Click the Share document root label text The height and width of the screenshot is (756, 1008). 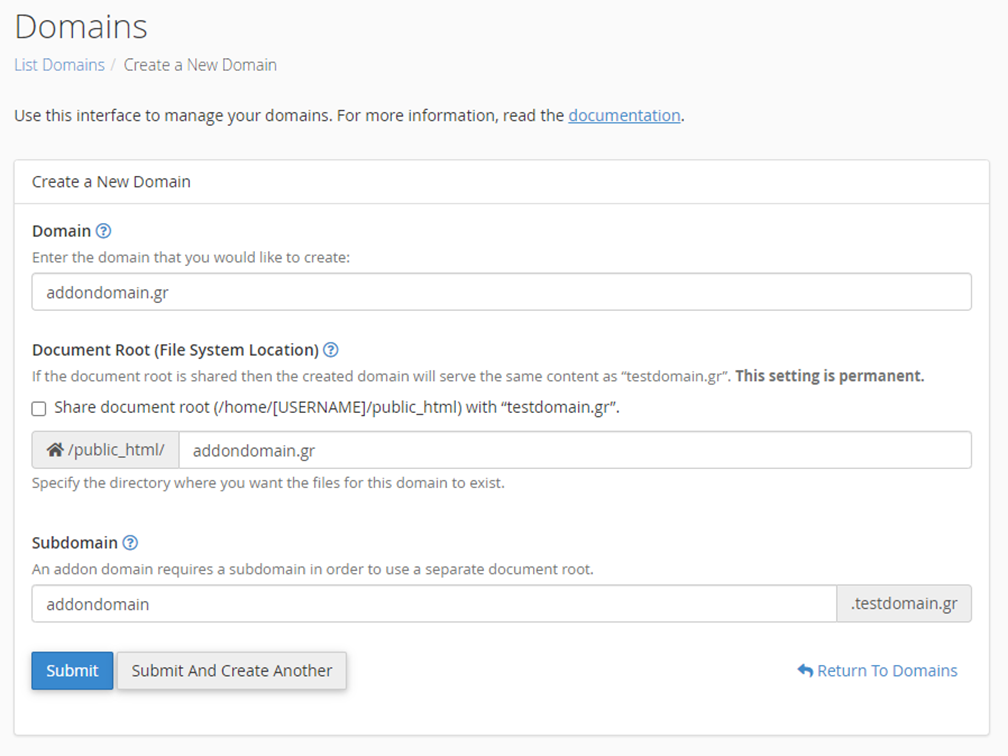337,408
